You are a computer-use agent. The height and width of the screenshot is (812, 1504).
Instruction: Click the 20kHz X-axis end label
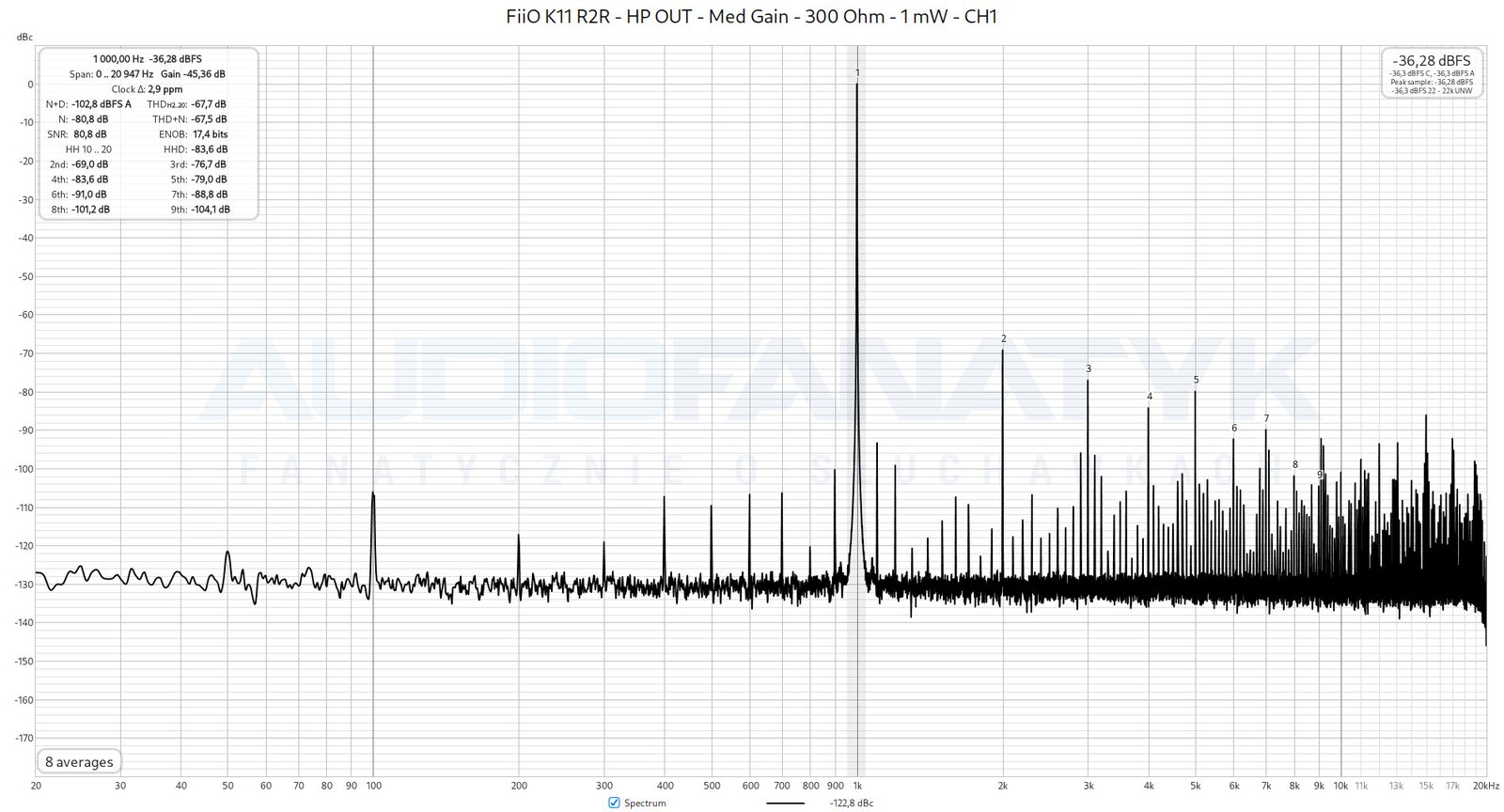1485,786
